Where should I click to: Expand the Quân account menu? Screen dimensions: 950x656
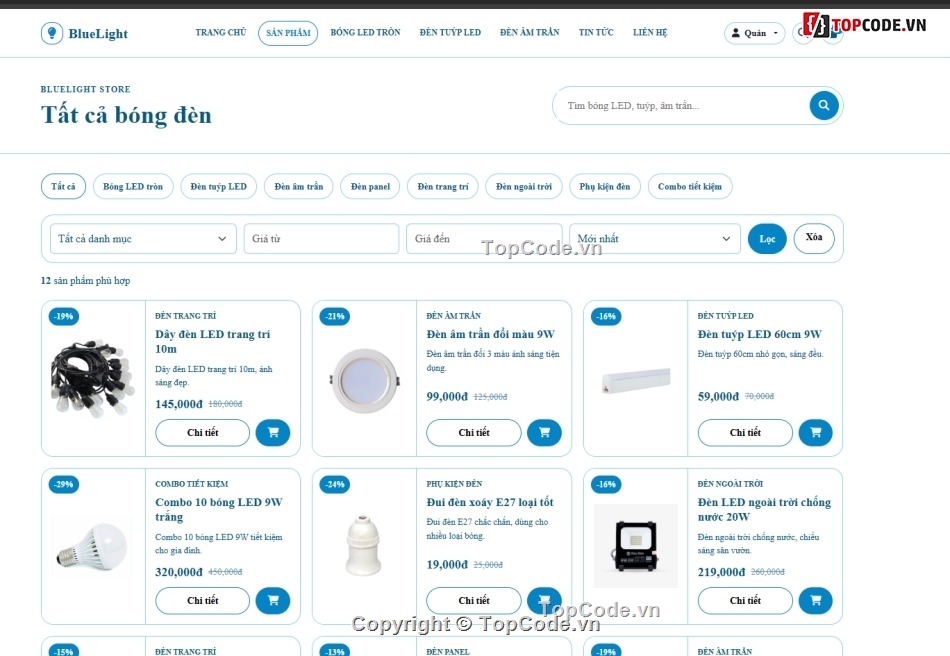point(754,33)
